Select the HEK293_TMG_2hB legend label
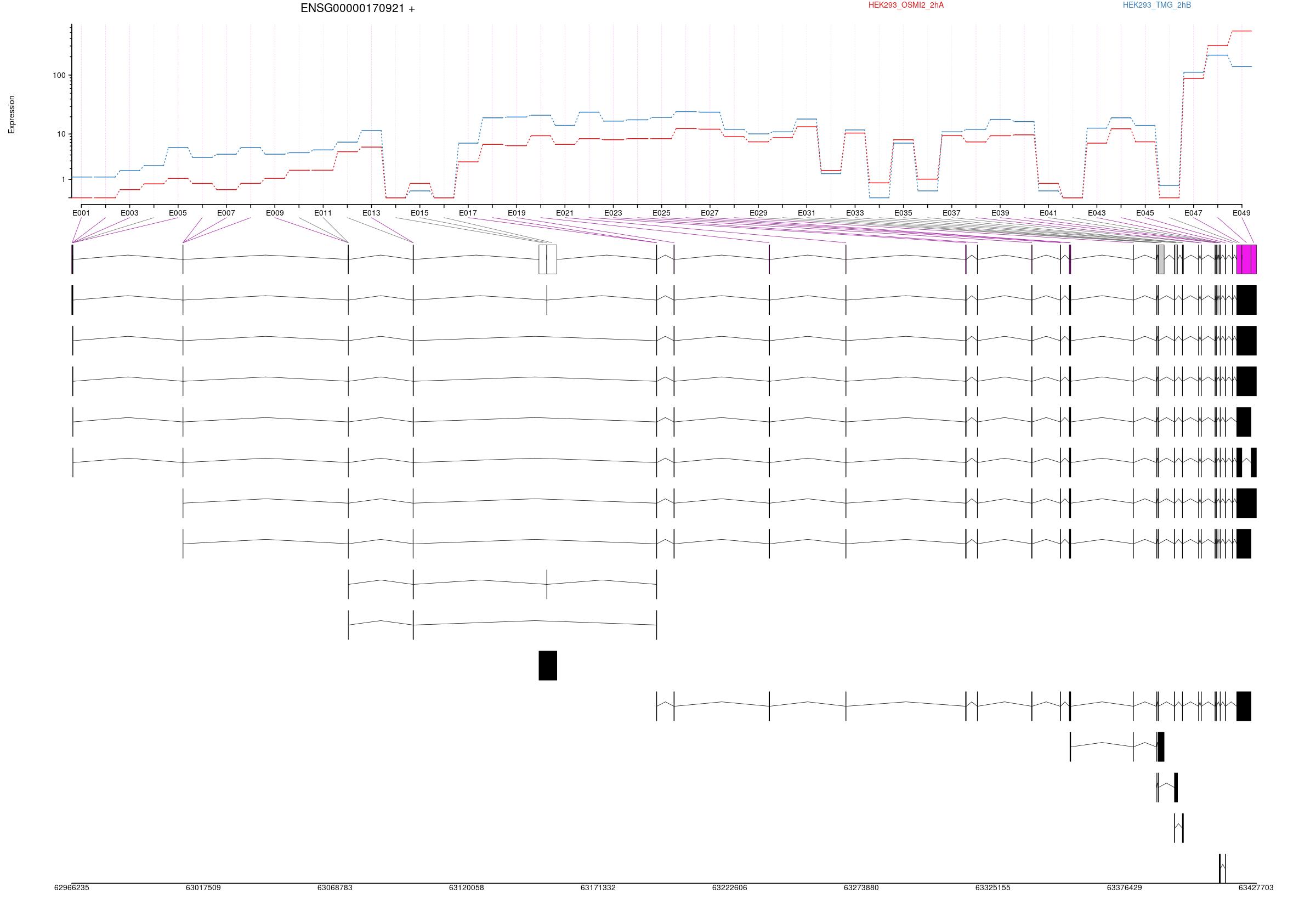Viewport: 1316px width, 899px height. (x=1157, y=5)
